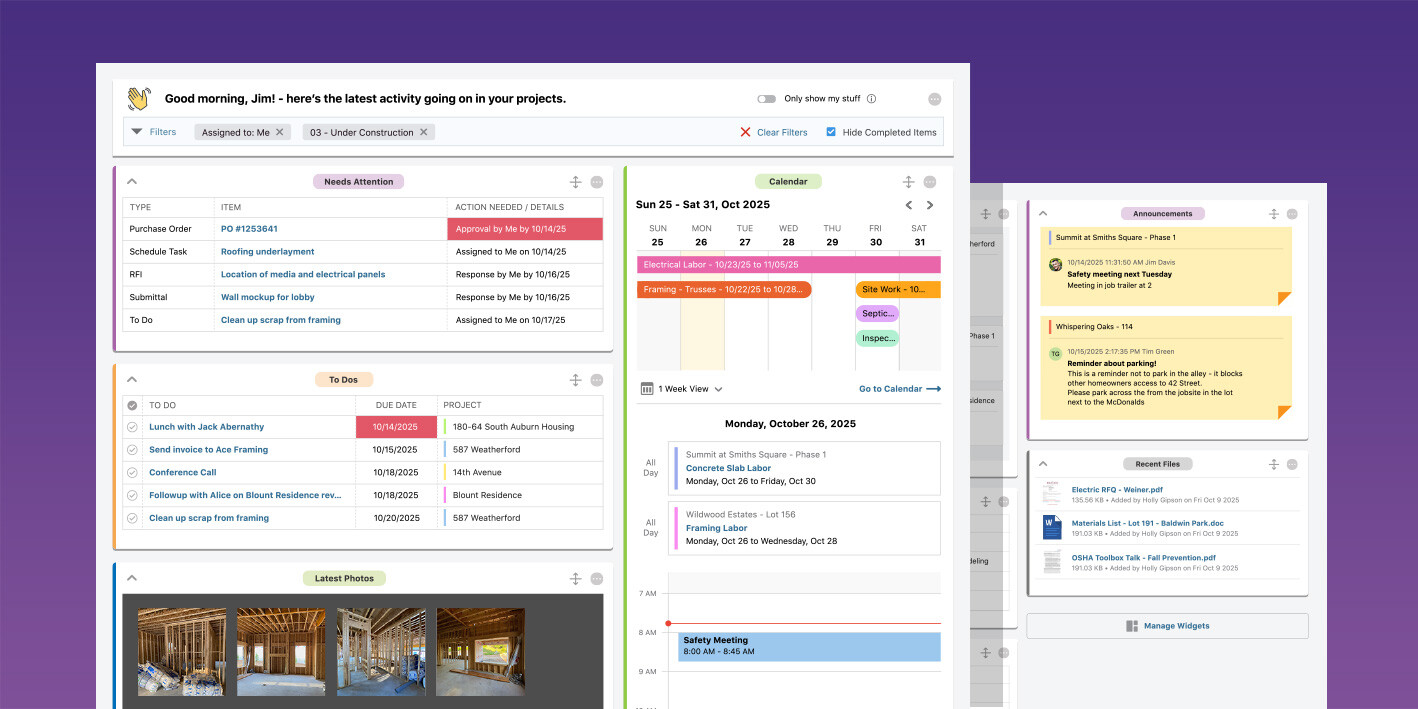Remove the 'Assigned to: Me' filter chip
The image size is (1418, 709).
click(x=280, y=132)
